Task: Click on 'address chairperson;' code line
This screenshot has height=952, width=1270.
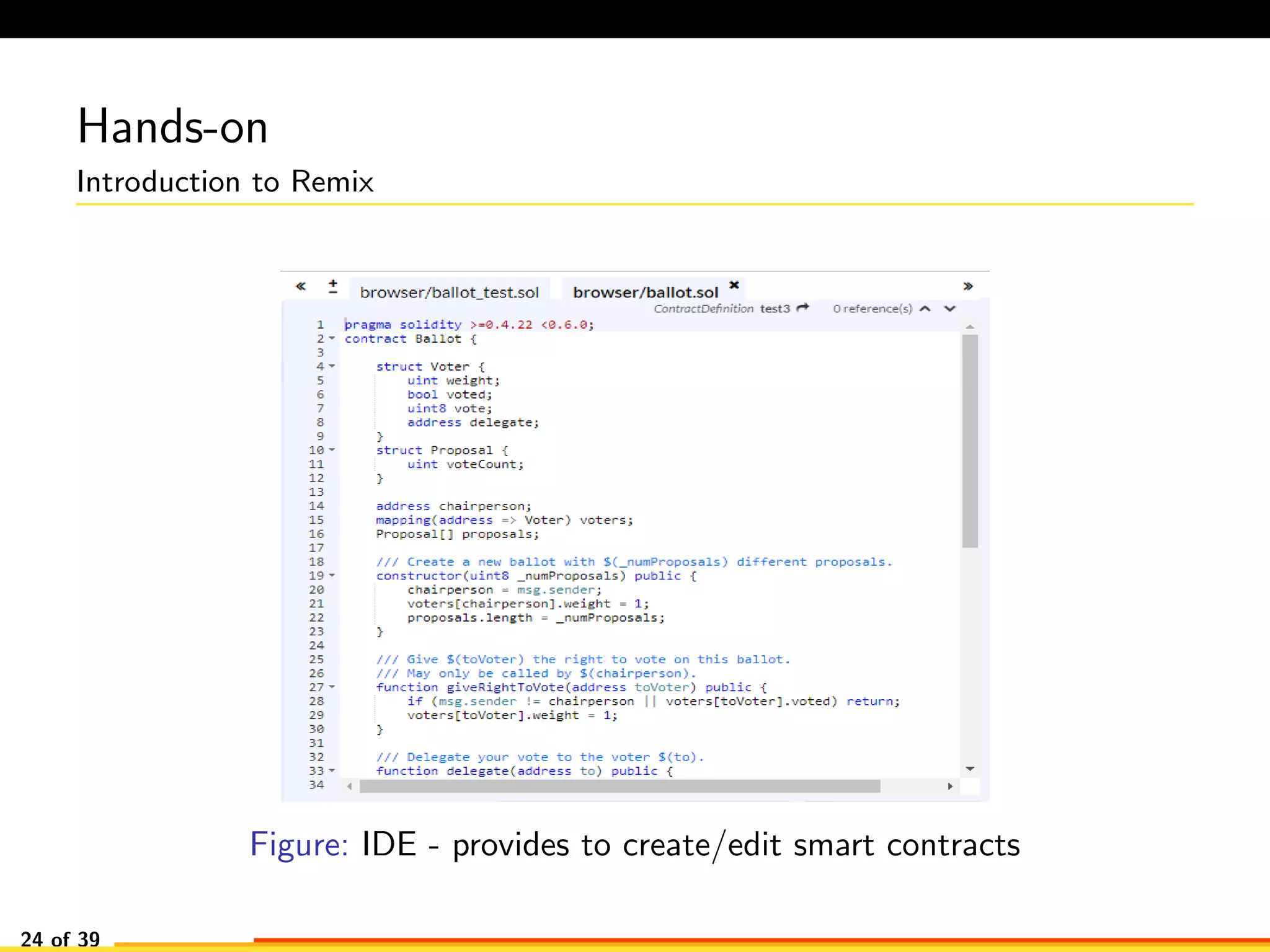Action: point(453,506)
